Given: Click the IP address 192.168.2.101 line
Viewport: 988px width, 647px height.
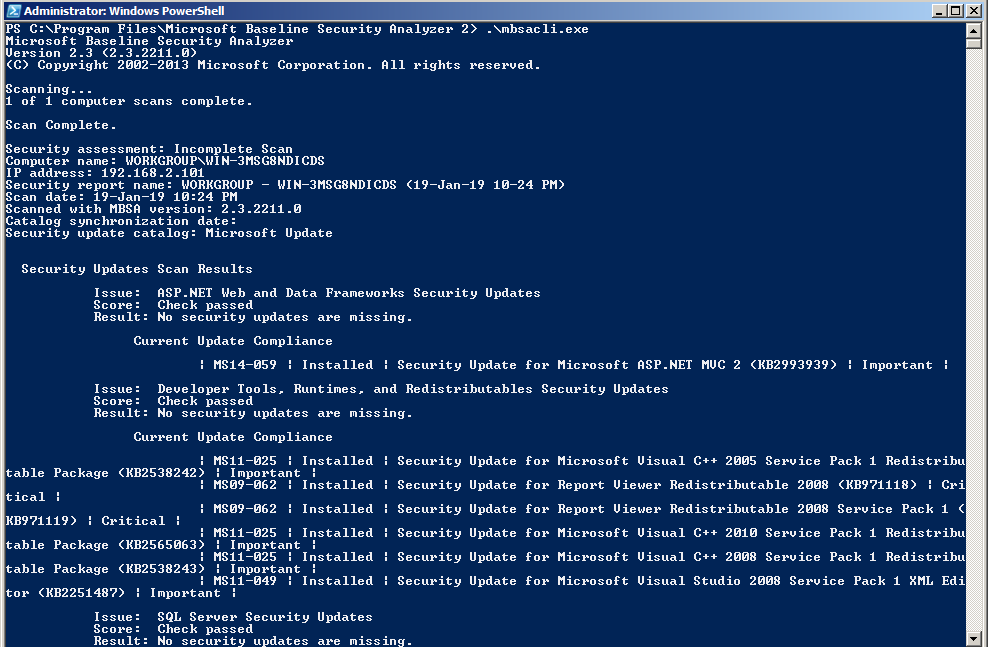Looking at the screenshot, I should [105, 173].
